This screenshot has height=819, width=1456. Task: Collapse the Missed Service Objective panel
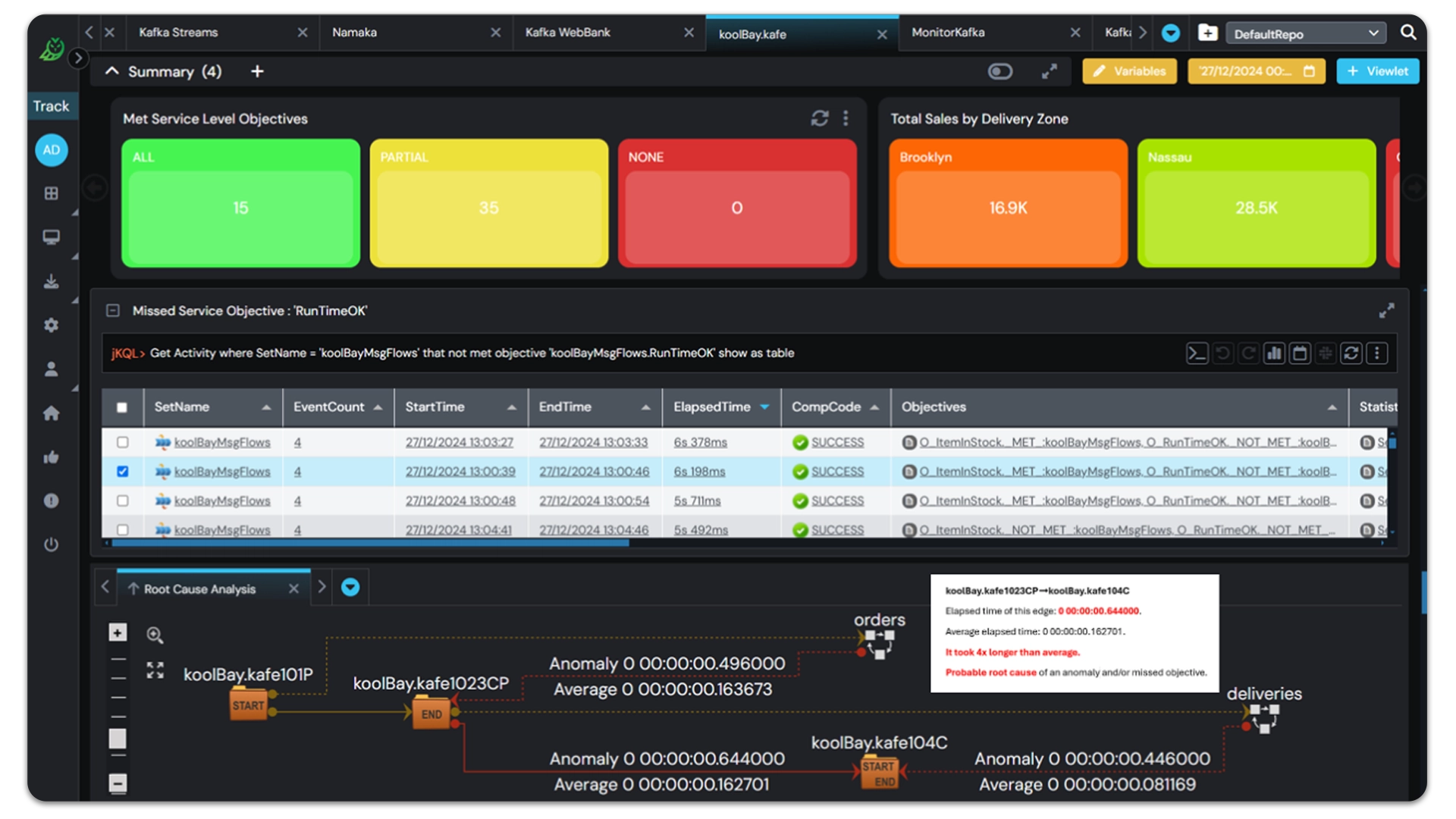click(113, 311)
